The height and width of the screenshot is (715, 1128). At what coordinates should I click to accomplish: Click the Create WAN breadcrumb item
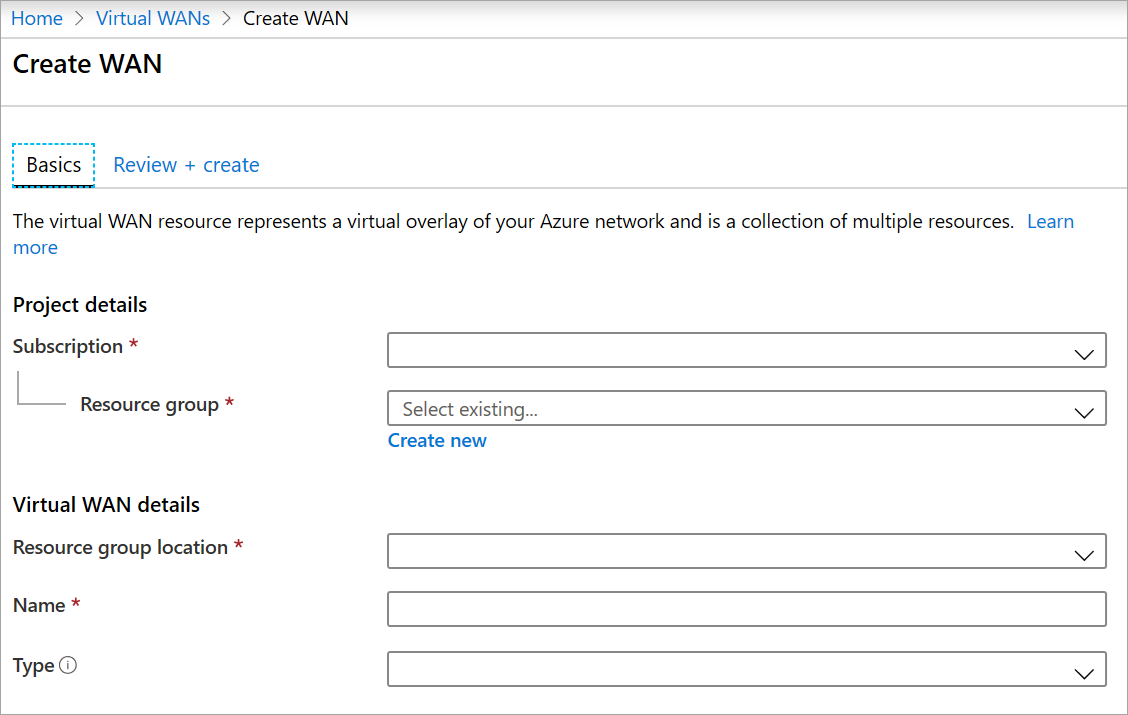click(296, 18)
